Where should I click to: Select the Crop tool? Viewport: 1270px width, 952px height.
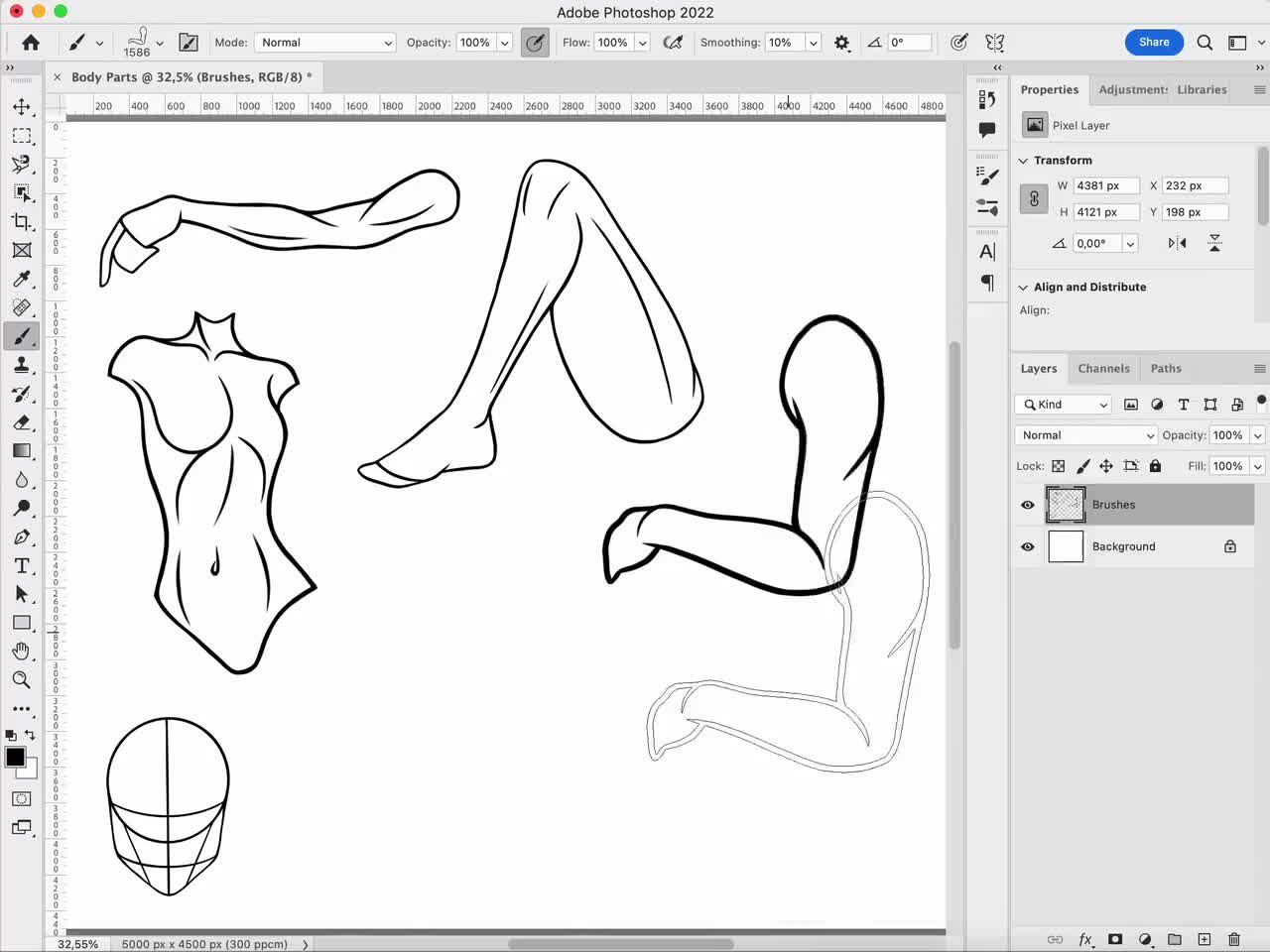22,222
